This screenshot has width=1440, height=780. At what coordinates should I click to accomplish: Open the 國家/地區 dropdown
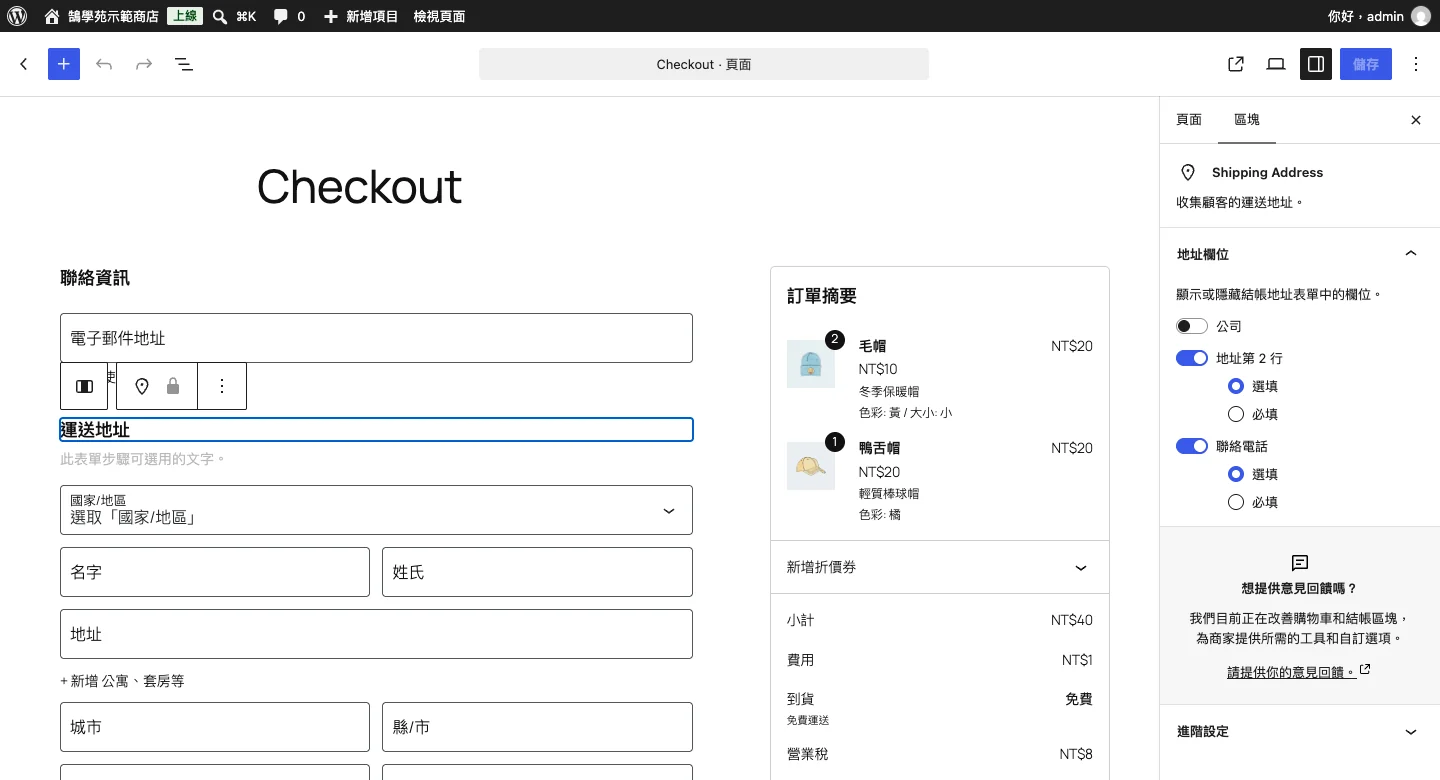tap(376, 510)
